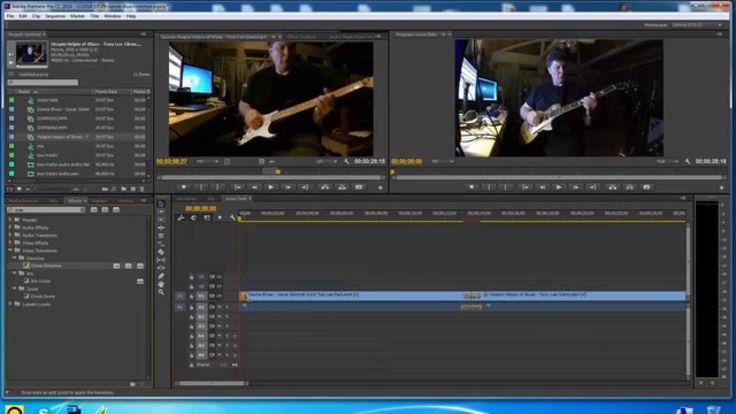Toggle nest-sequence insert mode in timeline
The width and height of the screenshot is (736, 414).
point(181,218)
